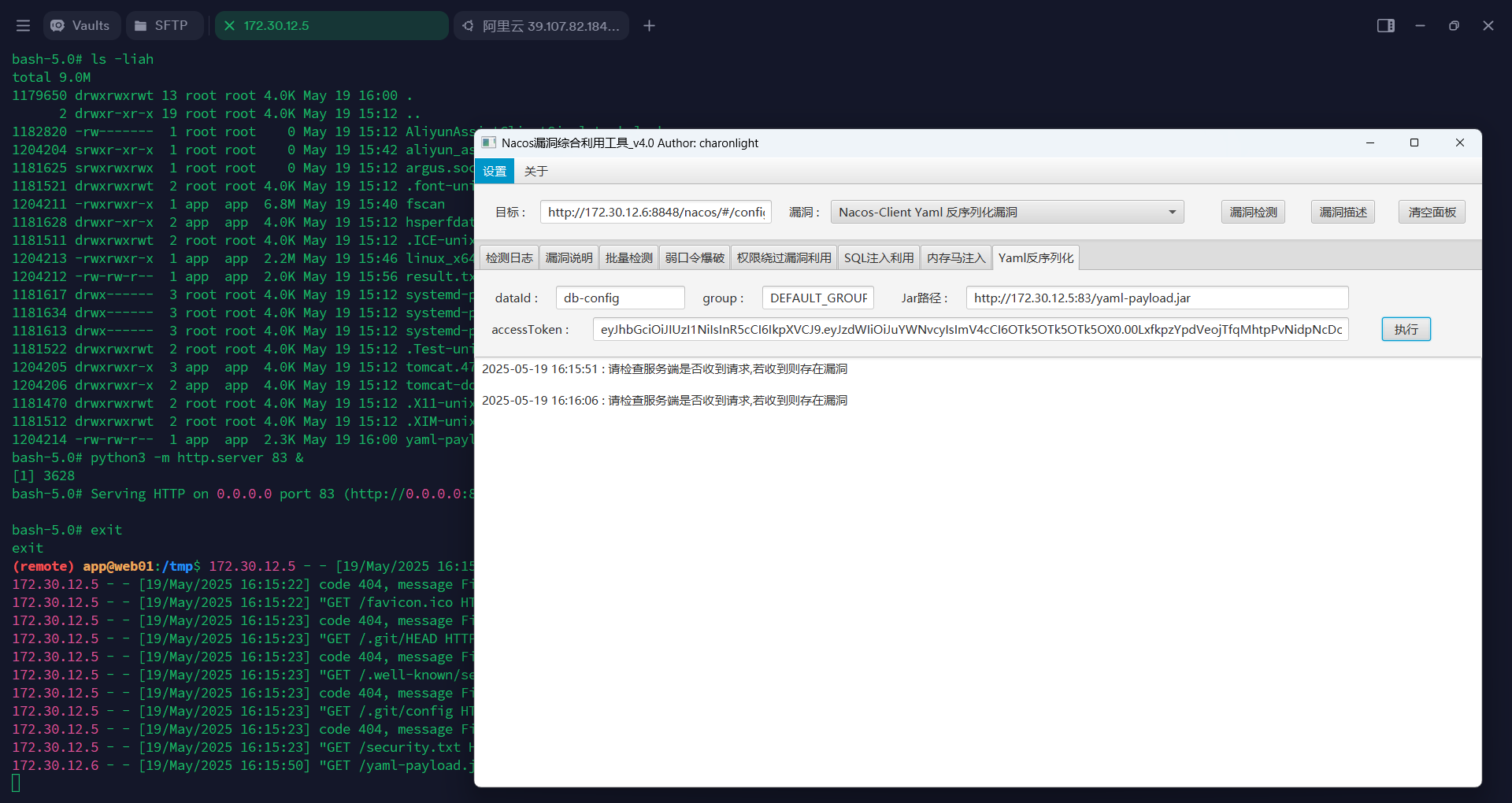Click the fscan file row in terminal
1512x803 pixels.
(x=228, y=204)
